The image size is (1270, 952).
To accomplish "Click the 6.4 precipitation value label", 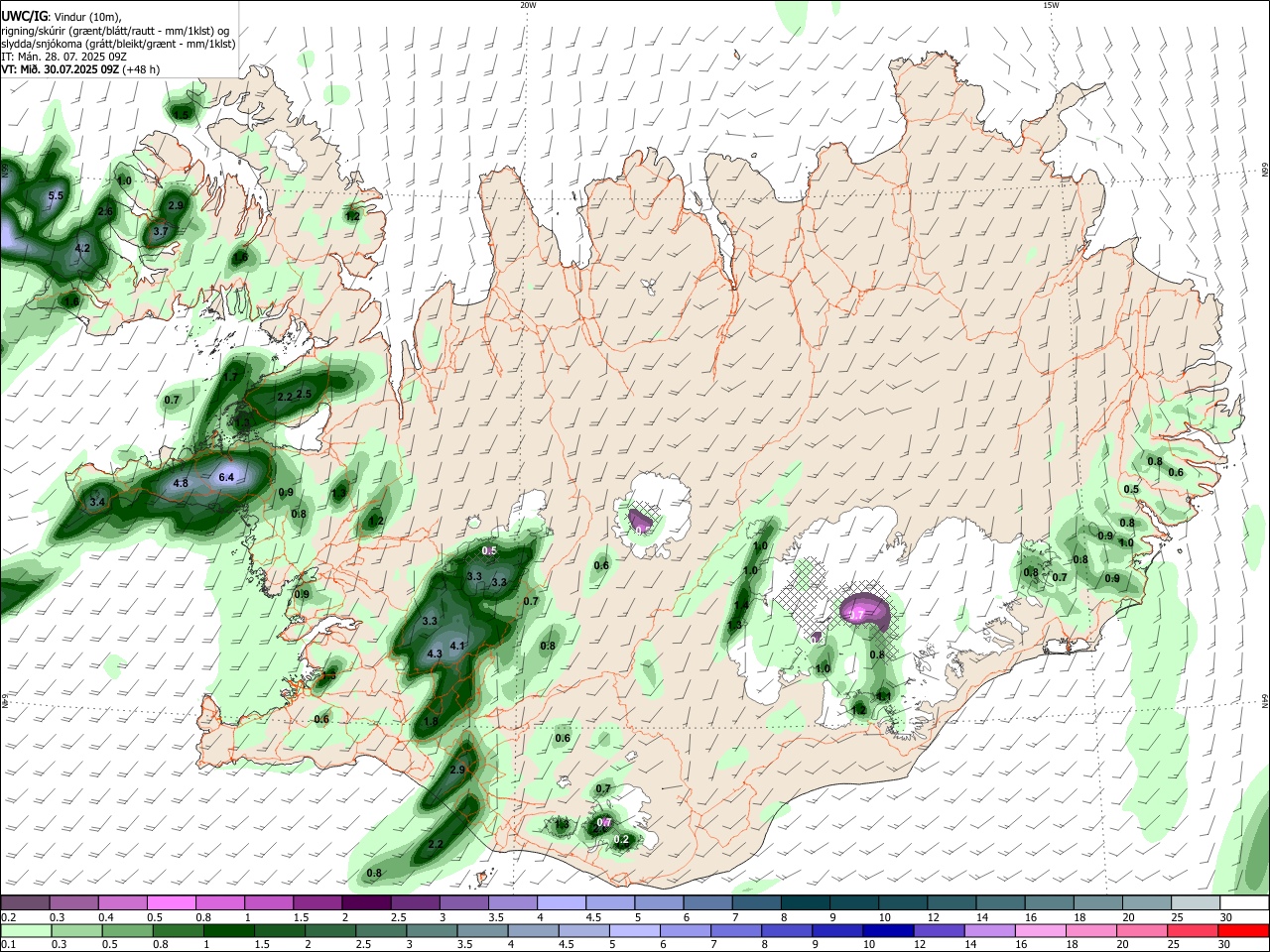I will 226,477.
